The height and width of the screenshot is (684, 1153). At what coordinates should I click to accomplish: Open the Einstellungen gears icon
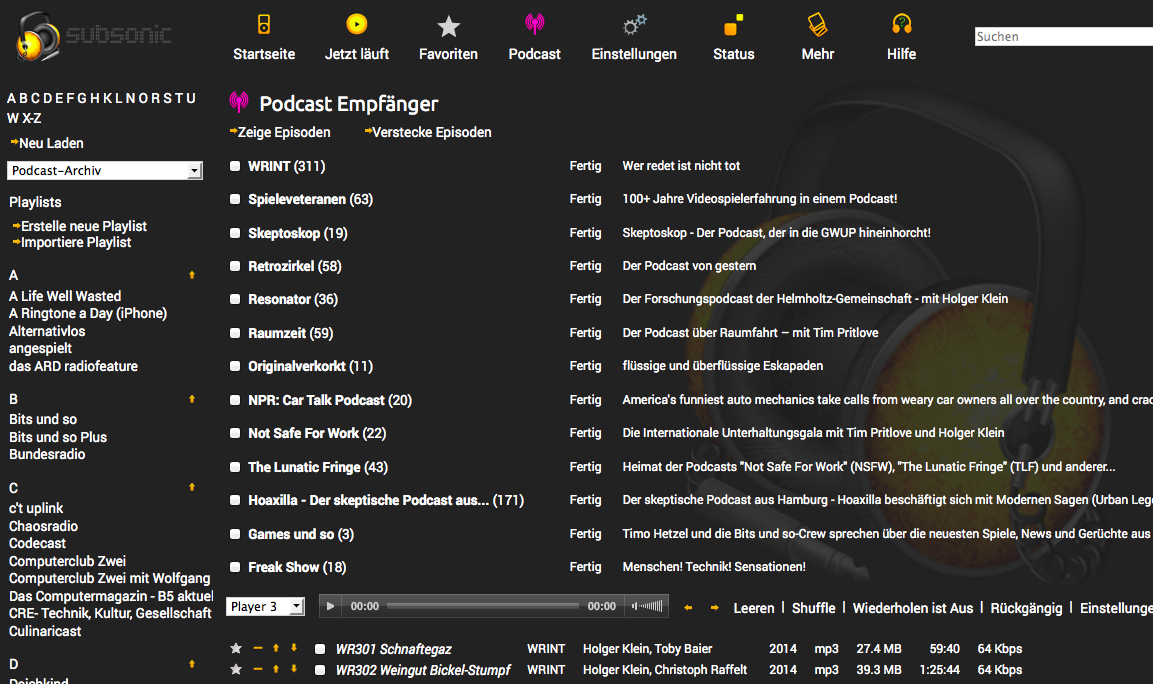pos(635,24)
